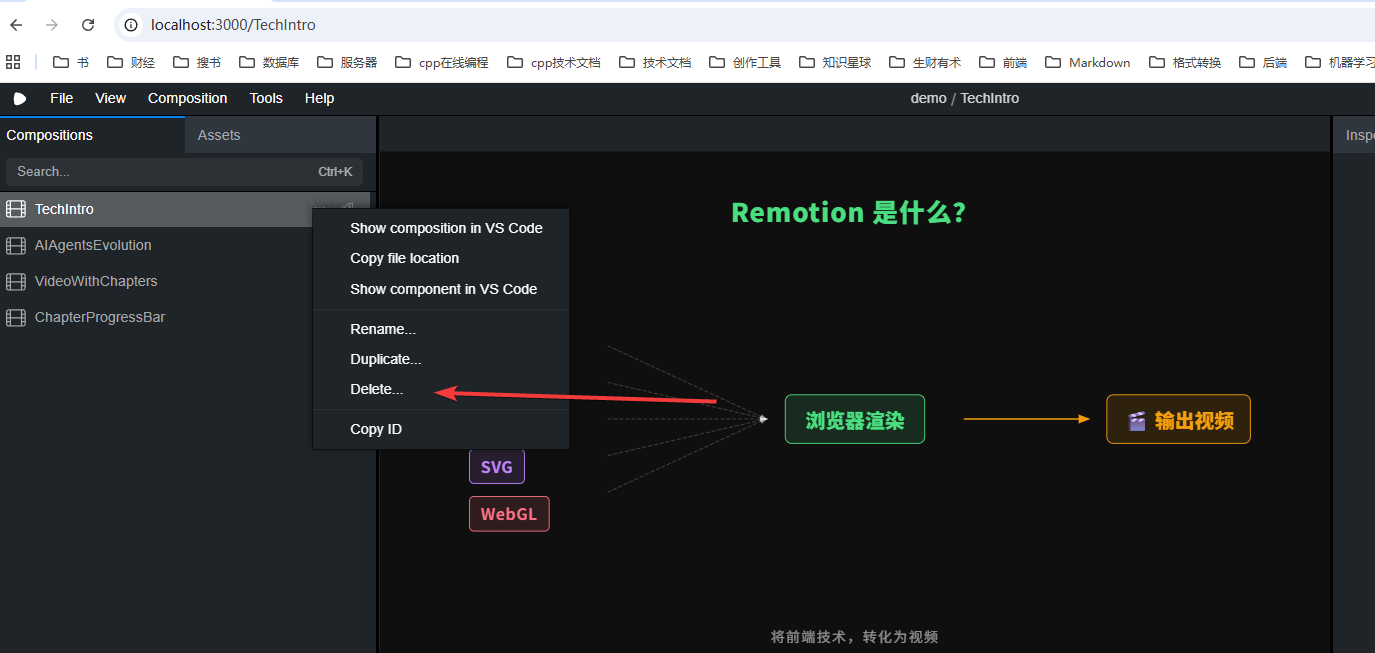Open the 技术文档 bookmark folder
Image resolution: width=1375 pixels, height=653 pixels.
pos(655,62)
